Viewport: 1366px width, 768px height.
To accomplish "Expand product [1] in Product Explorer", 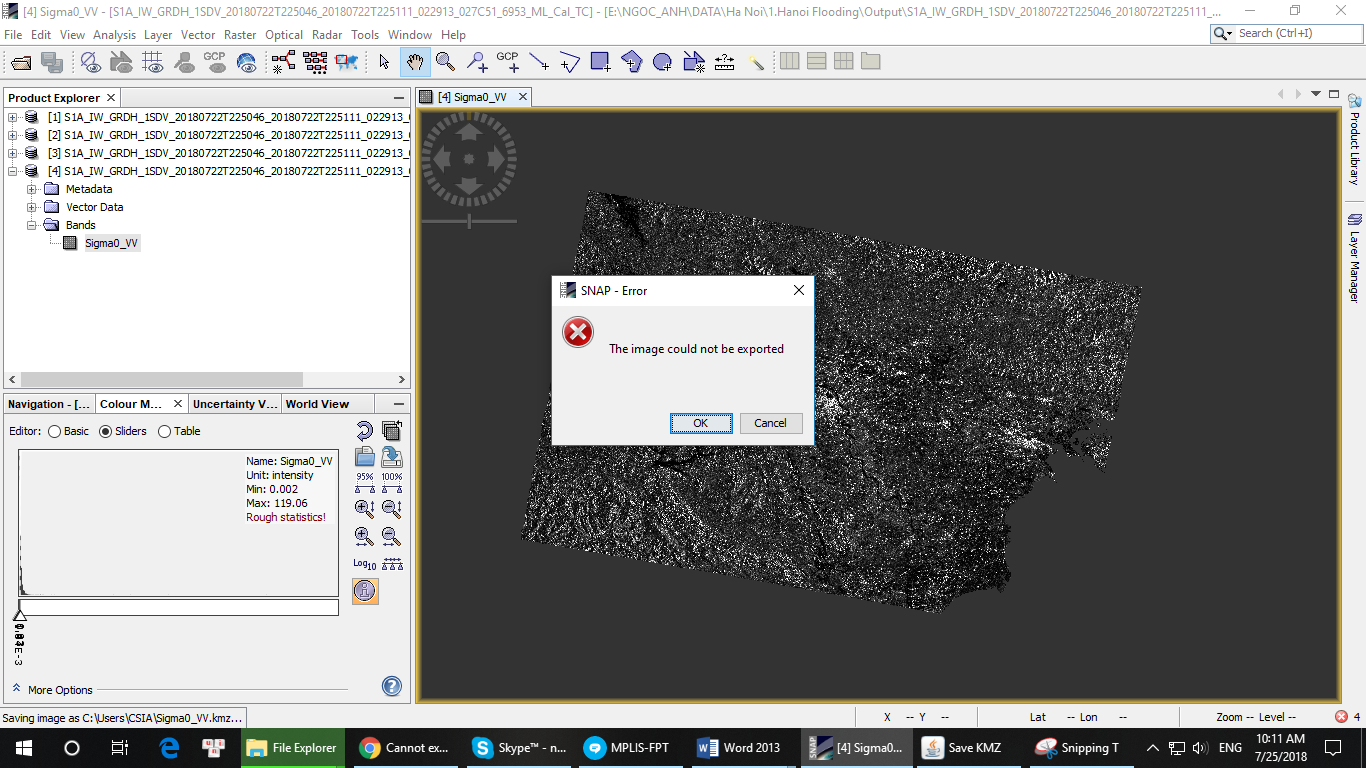I will point(13,117).
